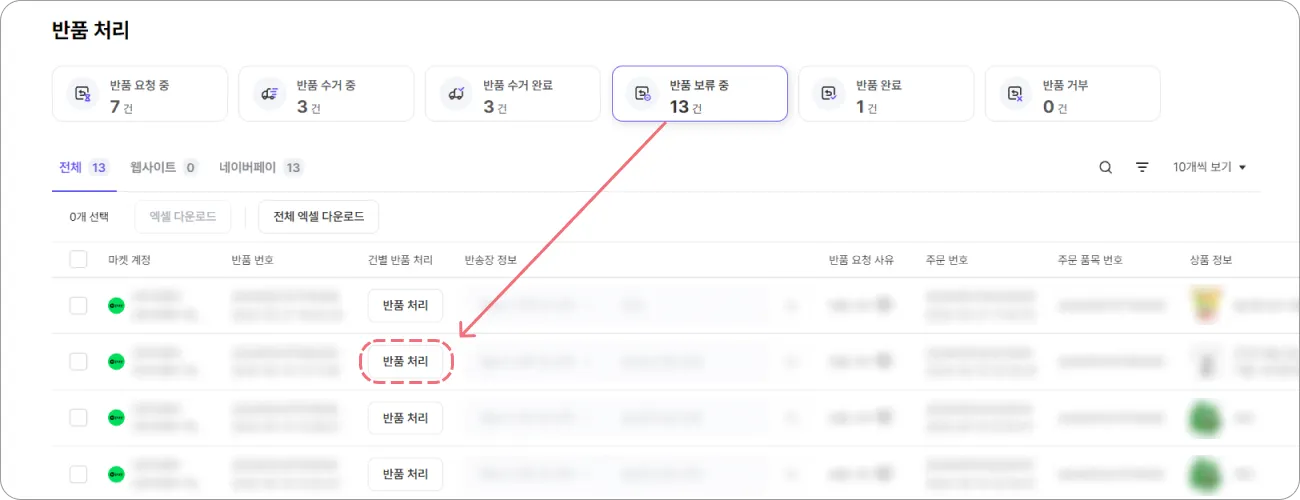Check the third return row checkbox

pos(78,417)
